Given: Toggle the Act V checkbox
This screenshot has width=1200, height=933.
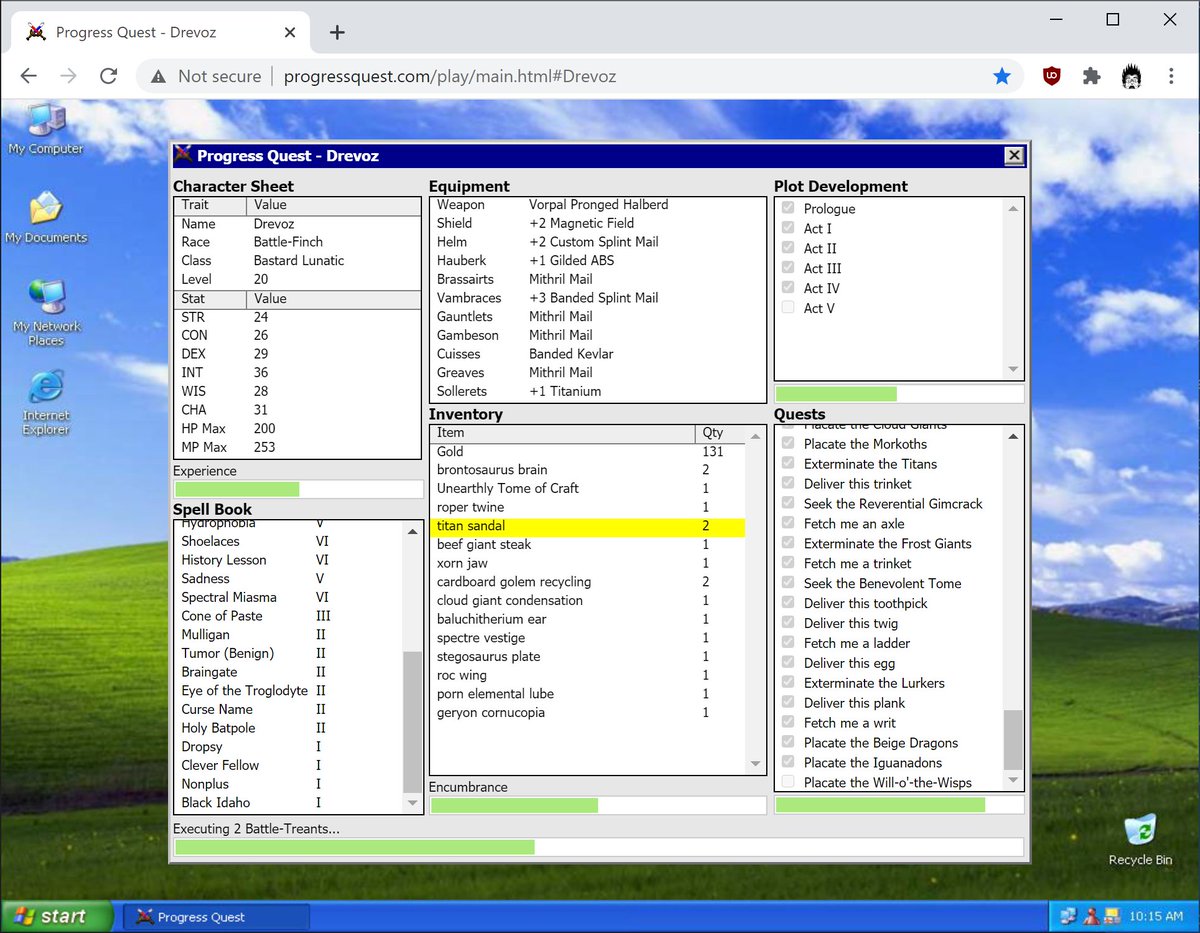Looking at the screenshot, I should tap(789, 308).
